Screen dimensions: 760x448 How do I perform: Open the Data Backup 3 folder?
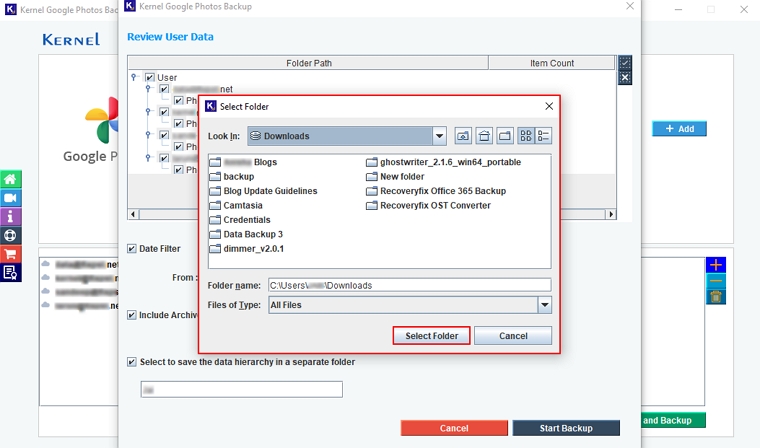[x=246, y=234]
